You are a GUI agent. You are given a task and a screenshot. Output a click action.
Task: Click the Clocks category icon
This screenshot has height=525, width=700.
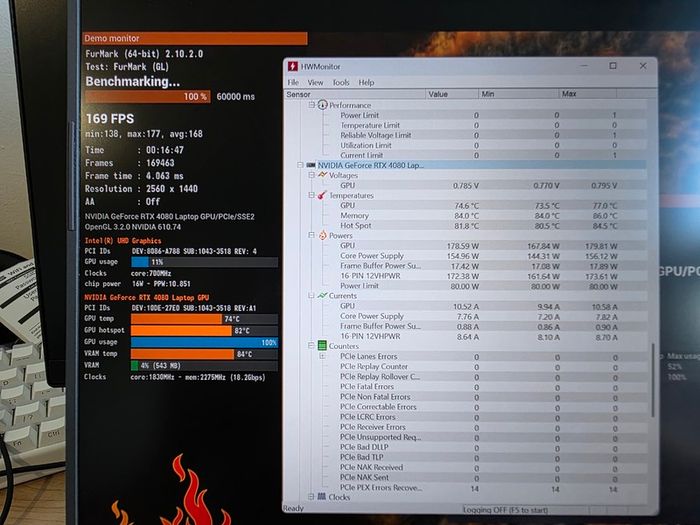pos(321,496)
